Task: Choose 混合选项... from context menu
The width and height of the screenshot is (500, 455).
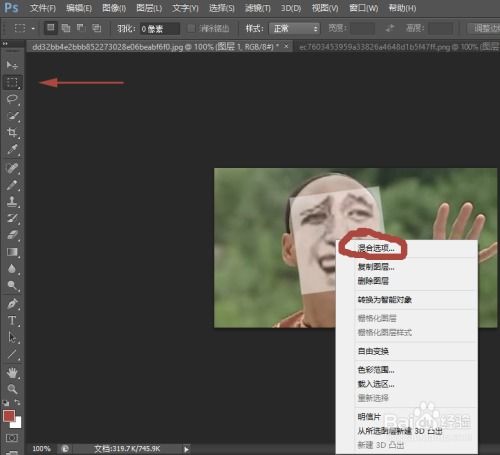Action: tap(376, 248)
